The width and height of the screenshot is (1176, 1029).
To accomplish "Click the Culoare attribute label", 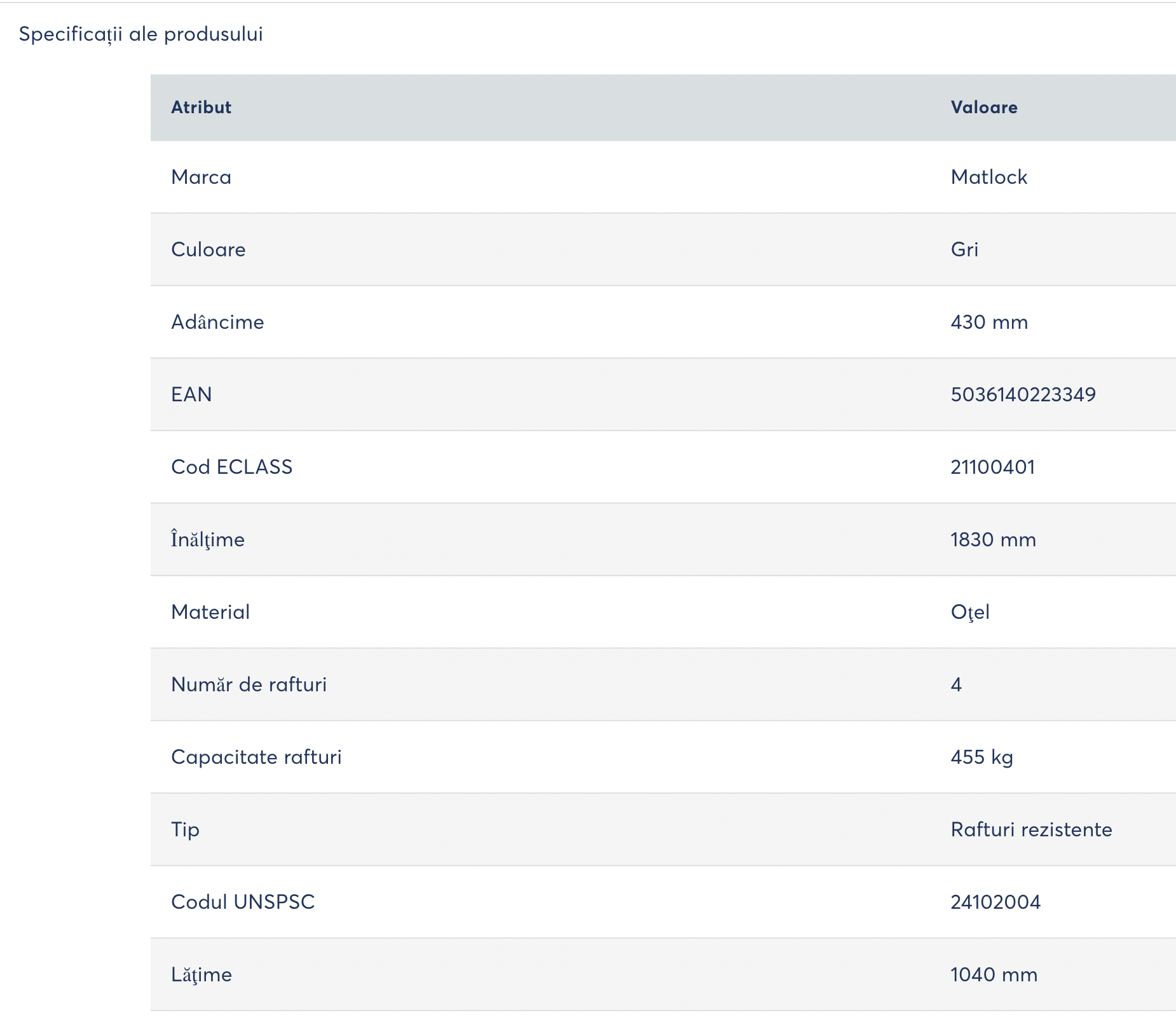I will pos(208,249).
